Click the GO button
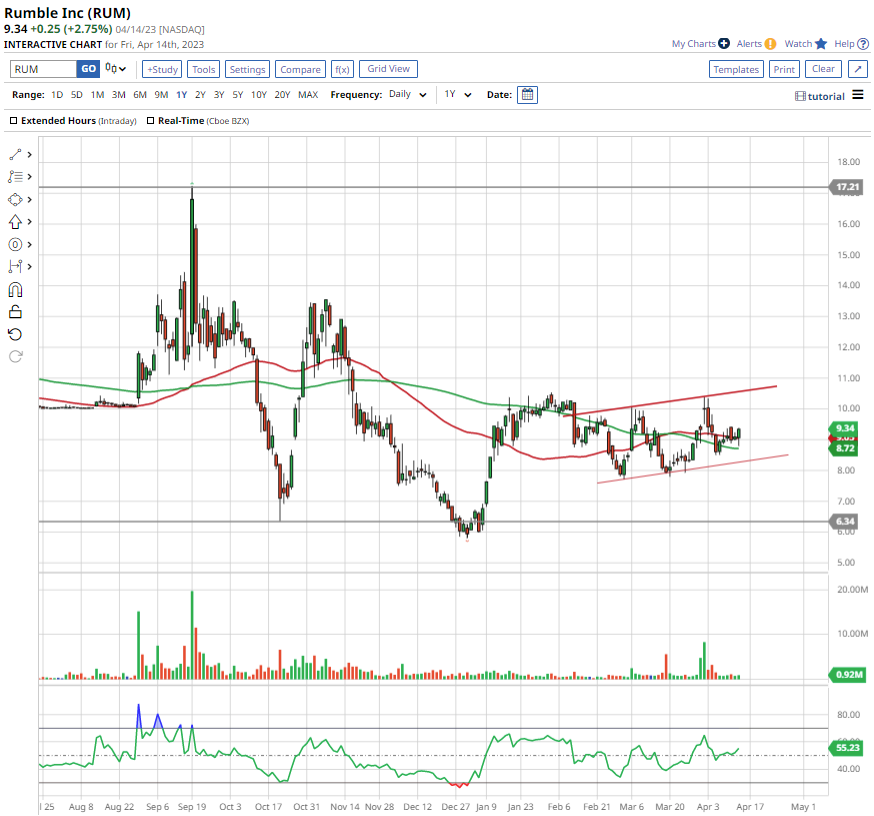The height and width of the screenshot is (816, 874). point(89,69)
